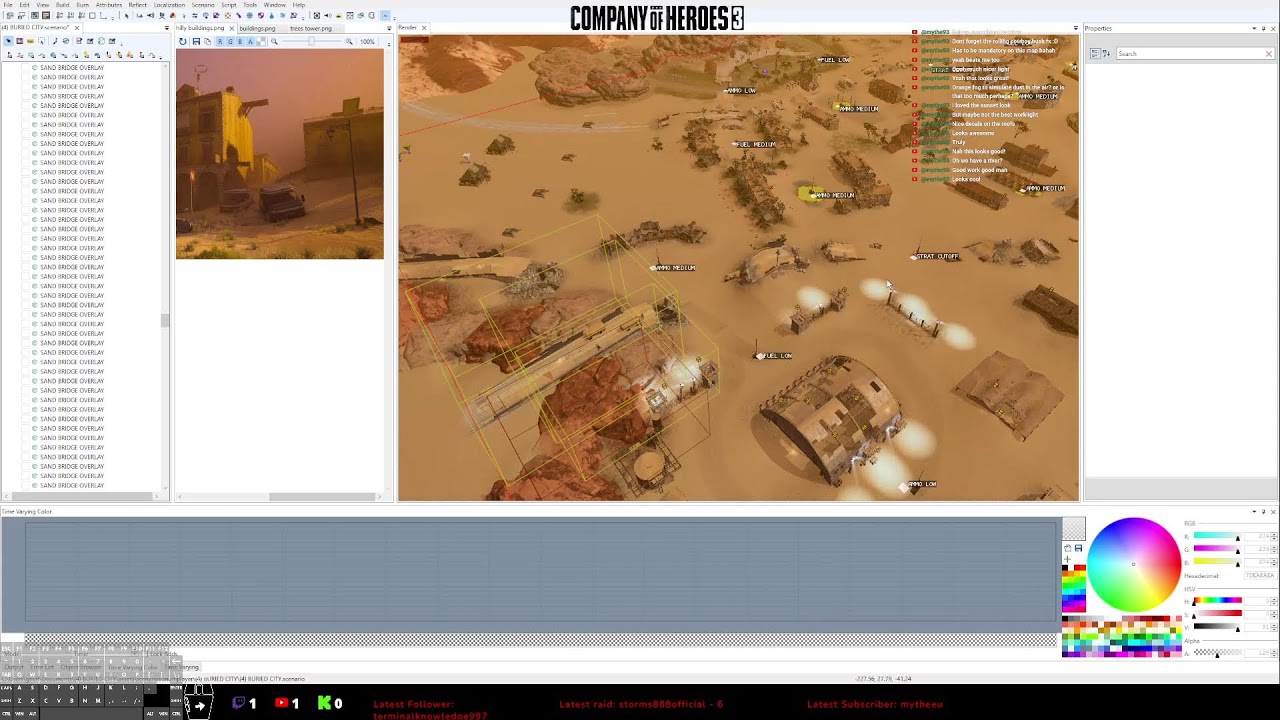The width and height of the screenshot is (1280, 720).
Task: Open the Burn menu
Action: 83,5
